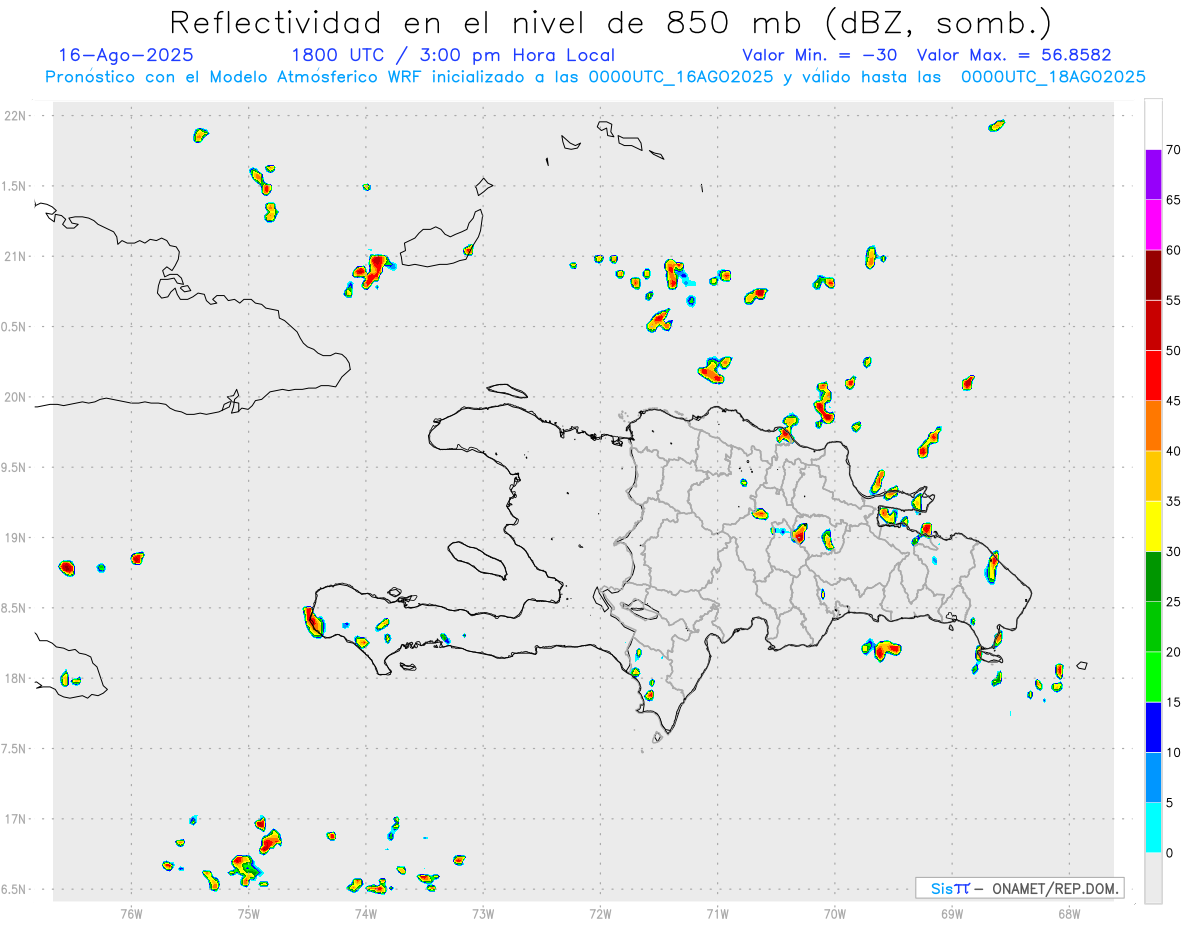Click the dark green 25-30 dBZ colorbar segment
The width and height of the screenshot is (1200, 927).
(x=1153, y=577)
